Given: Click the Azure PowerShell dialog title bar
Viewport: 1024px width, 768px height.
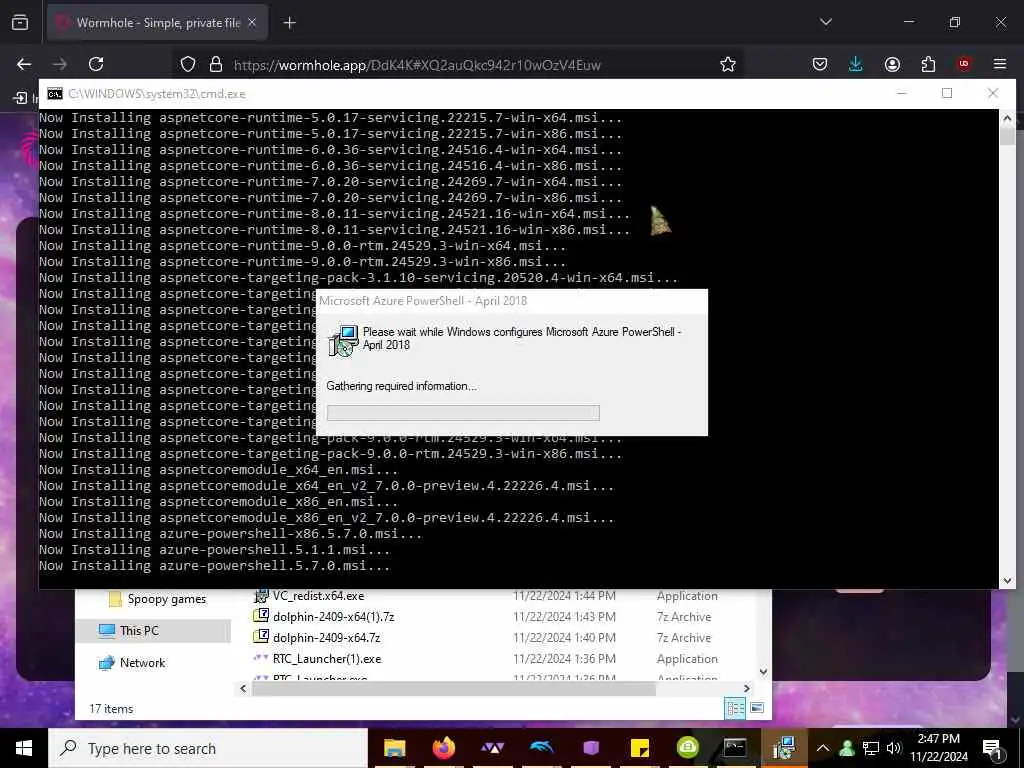Looking at the screenshot, I should [x=511, y=301].
